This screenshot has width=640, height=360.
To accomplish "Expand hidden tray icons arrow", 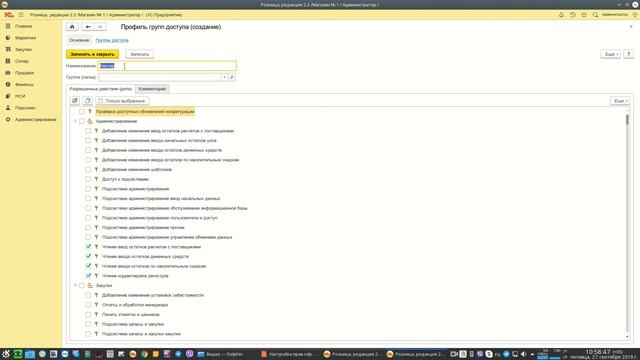I will tap(532, 354).
